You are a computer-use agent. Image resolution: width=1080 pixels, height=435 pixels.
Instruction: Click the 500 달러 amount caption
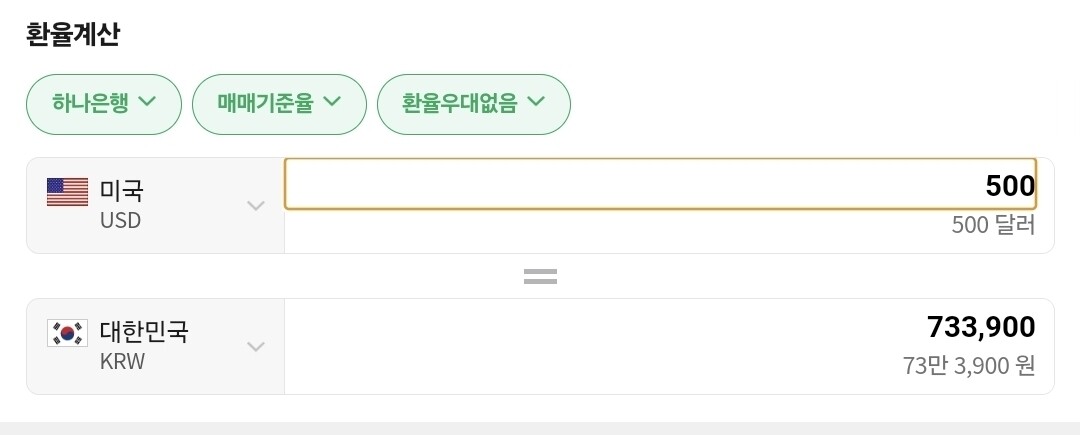pos(993,225)
